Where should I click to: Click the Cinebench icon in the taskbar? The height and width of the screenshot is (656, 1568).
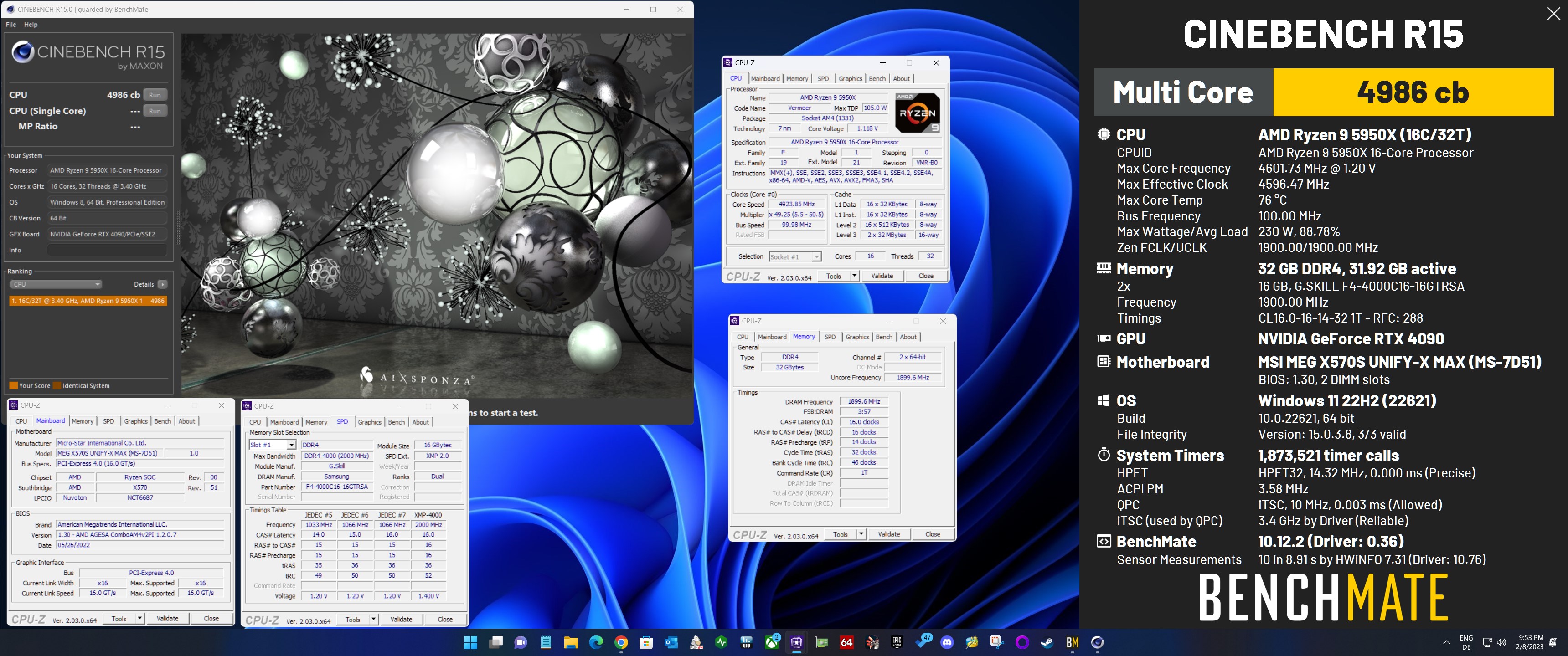tap(1097, 642)
